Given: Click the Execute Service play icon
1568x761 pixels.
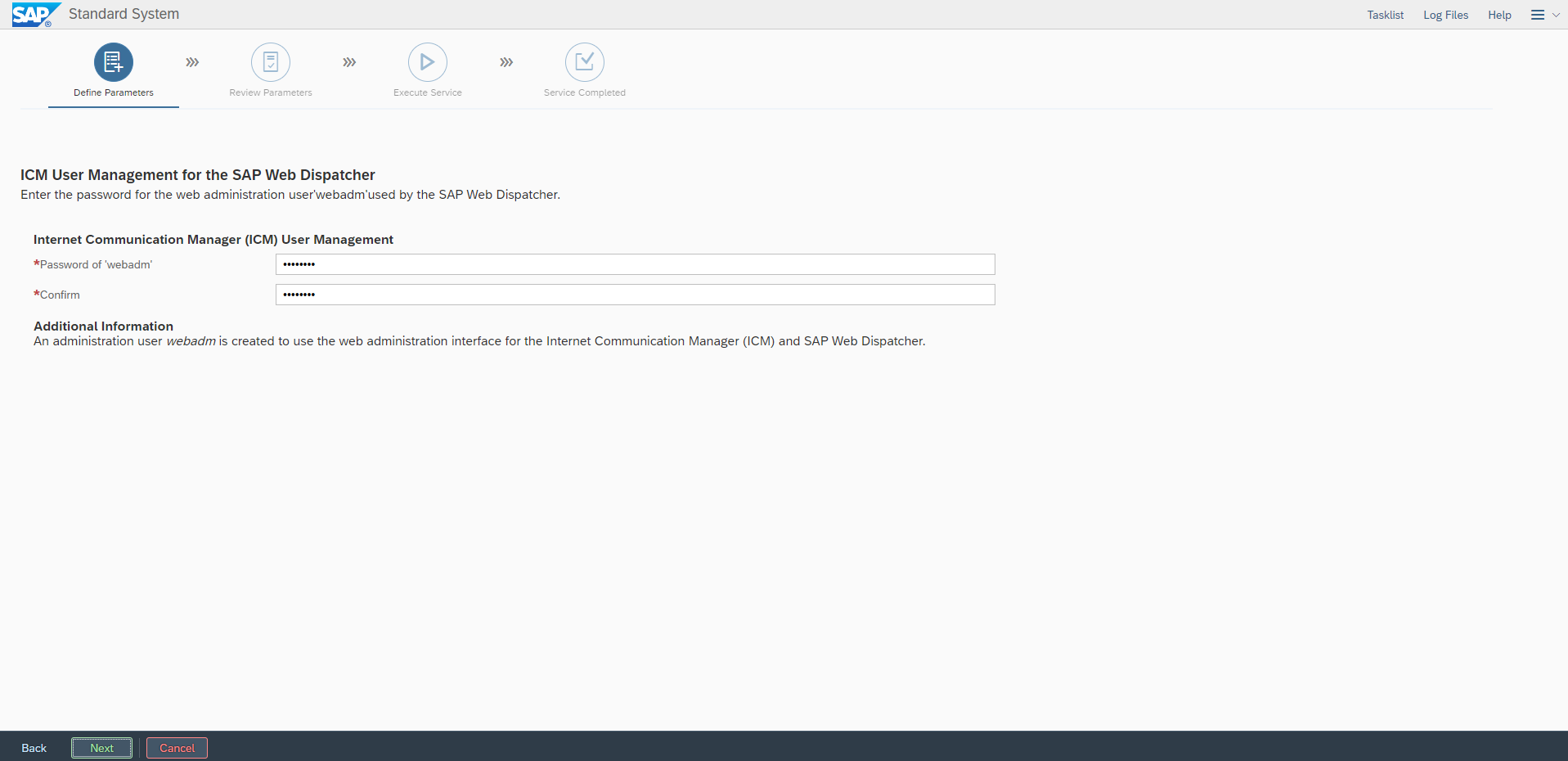Looking at the screenshot, I should click(x=428, y=62).
